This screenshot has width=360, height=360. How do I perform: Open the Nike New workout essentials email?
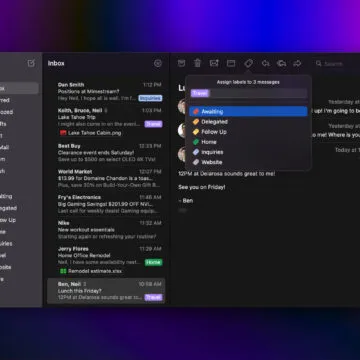pos(106,230)
